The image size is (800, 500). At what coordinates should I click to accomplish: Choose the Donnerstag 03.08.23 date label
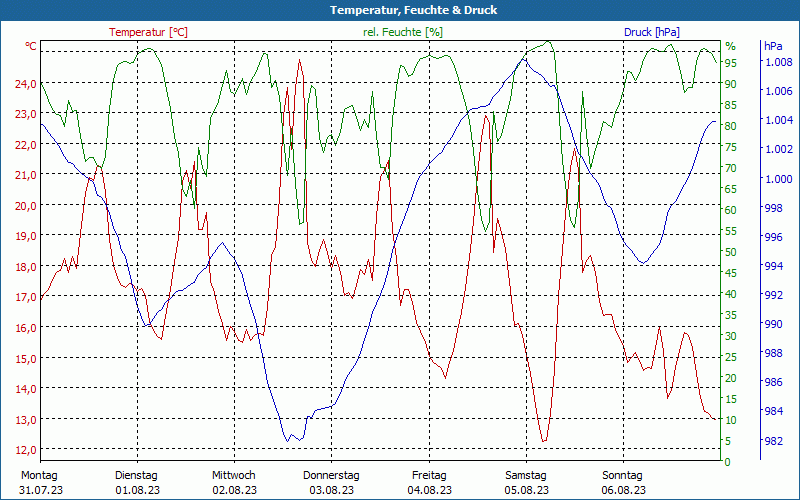331,482
